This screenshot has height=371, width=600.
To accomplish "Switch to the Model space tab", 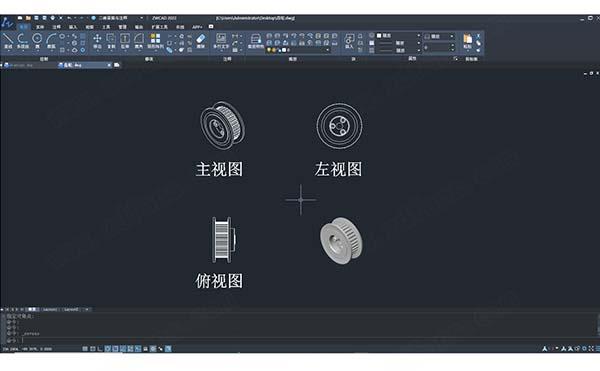I will click(x=32, y=309).
